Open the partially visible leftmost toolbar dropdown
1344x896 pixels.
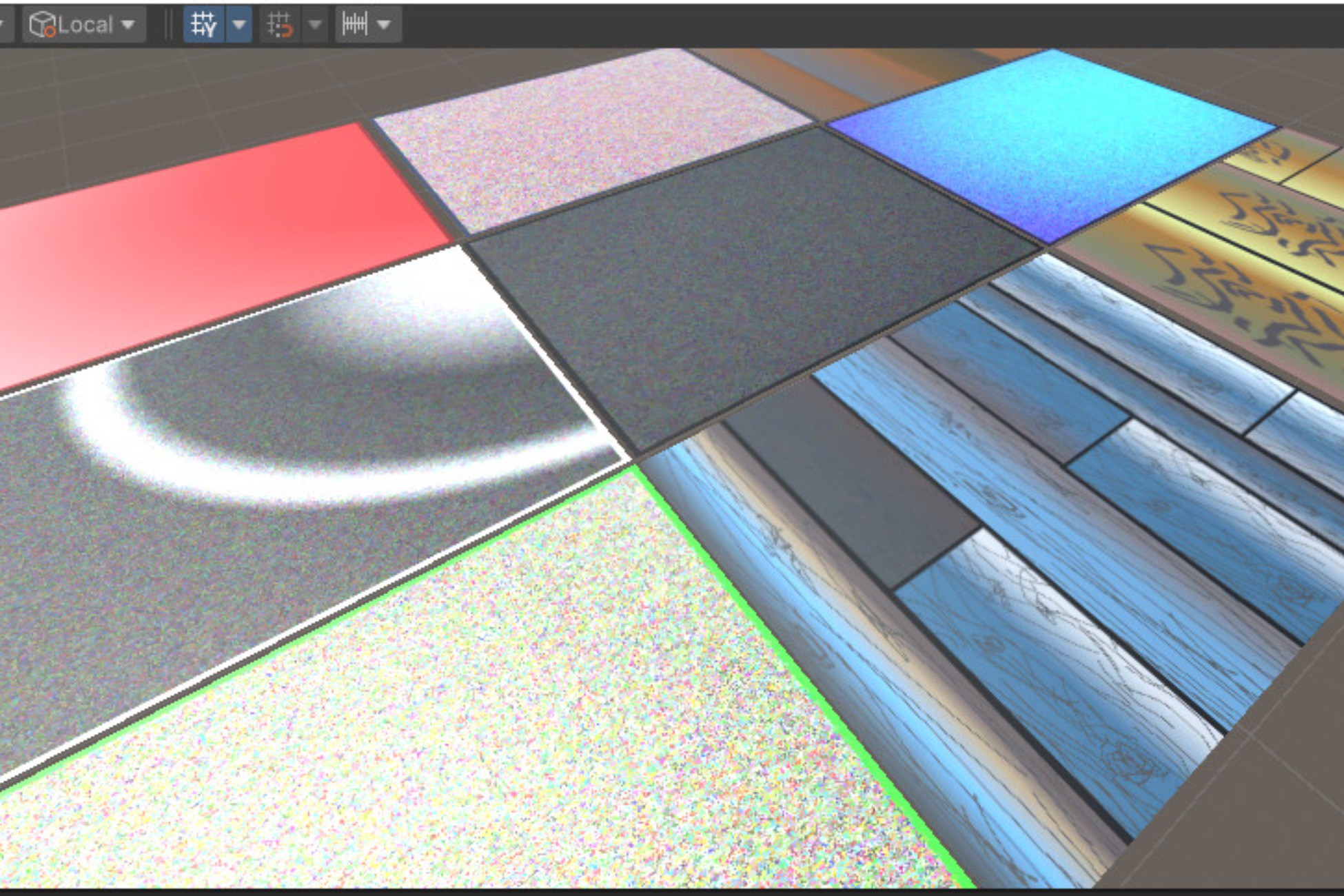[x=3, y=26]
